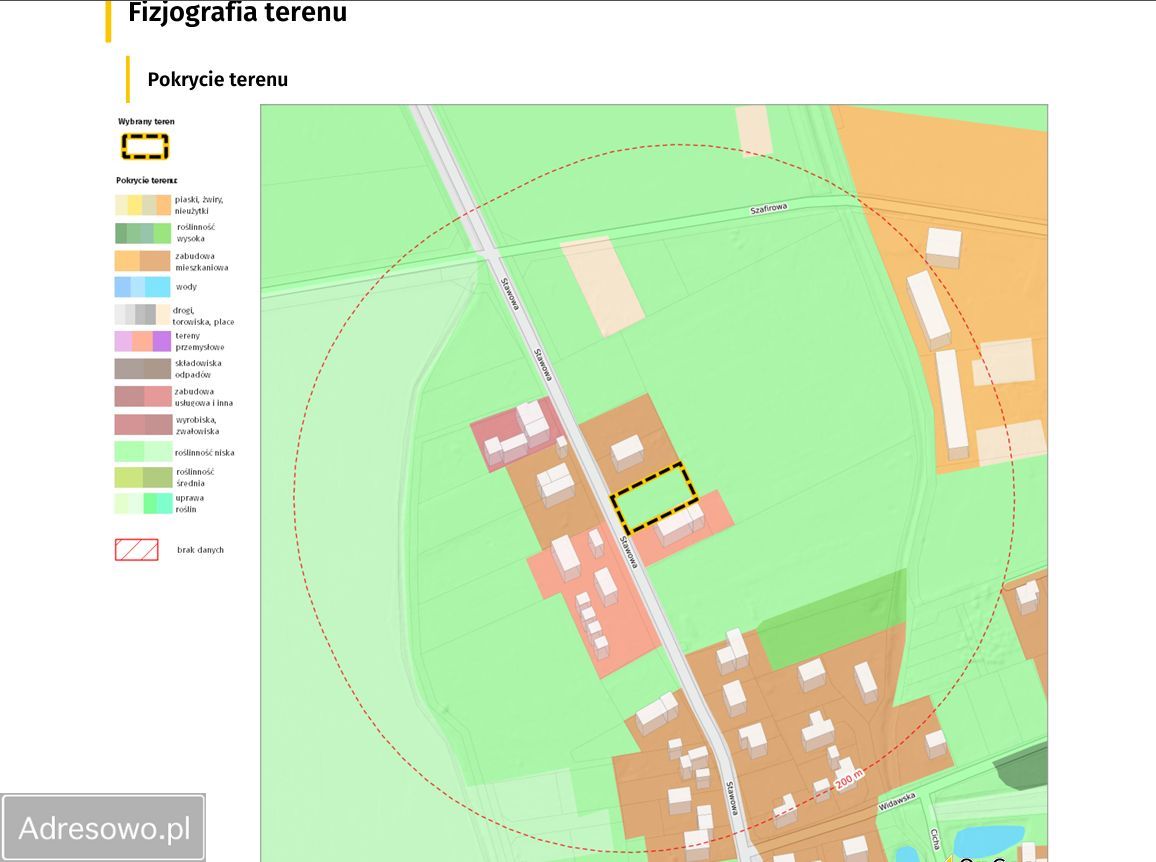The image size is (1156, 862).
Task: Select the Szafirowa street label
Action: point(768,209)
